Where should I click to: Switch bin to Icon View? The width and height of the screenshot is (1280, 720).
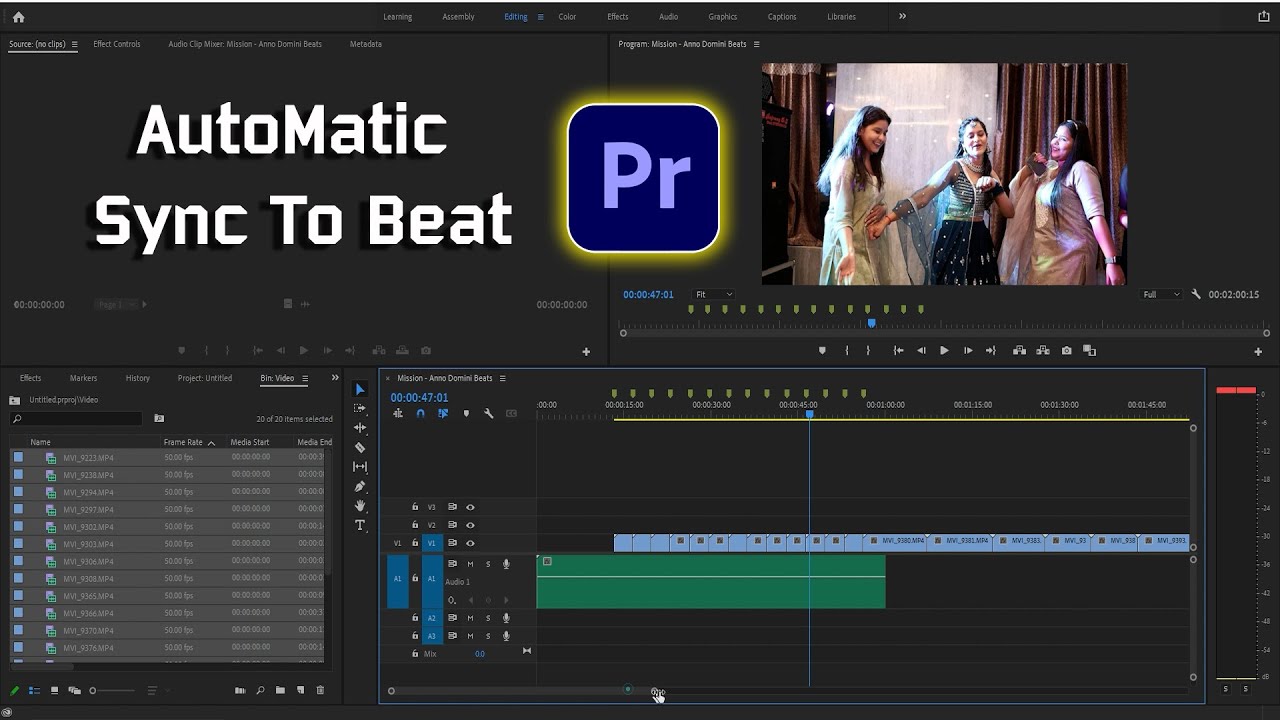point(54,690)
